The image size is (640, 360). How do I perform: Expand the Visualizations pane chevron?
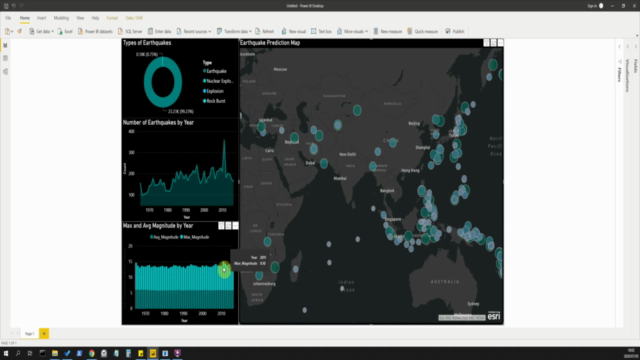628,47
